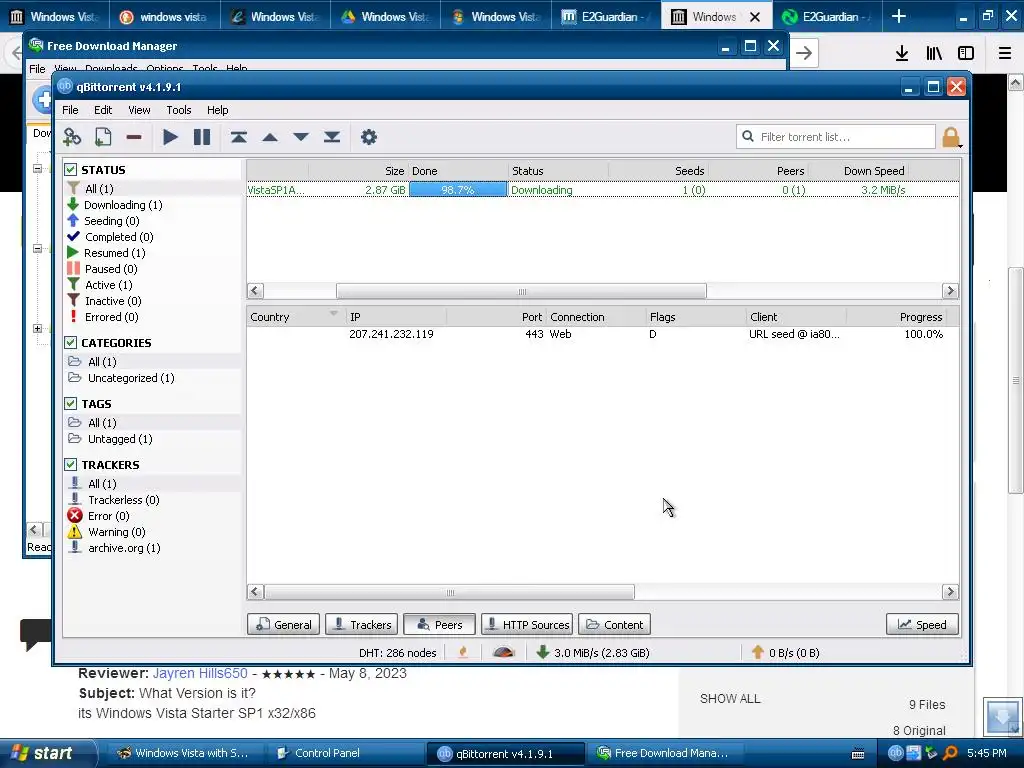Click peer IP 207.241.232.119 row
Screen dimensions: 1024x768
[602, 334]
